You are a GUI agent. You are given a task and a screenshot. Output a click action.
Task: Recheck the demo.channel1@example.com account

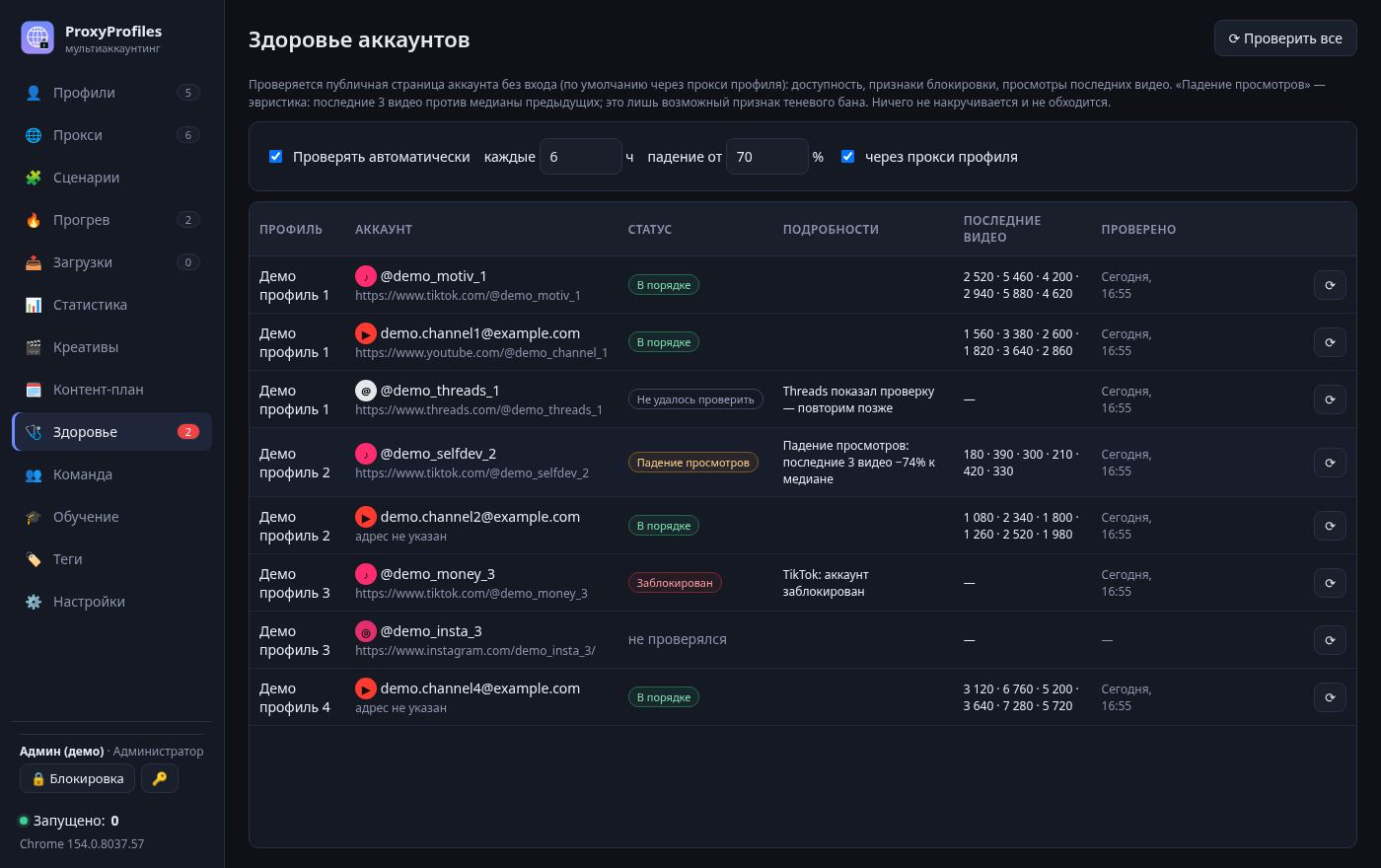point(1330,342)
